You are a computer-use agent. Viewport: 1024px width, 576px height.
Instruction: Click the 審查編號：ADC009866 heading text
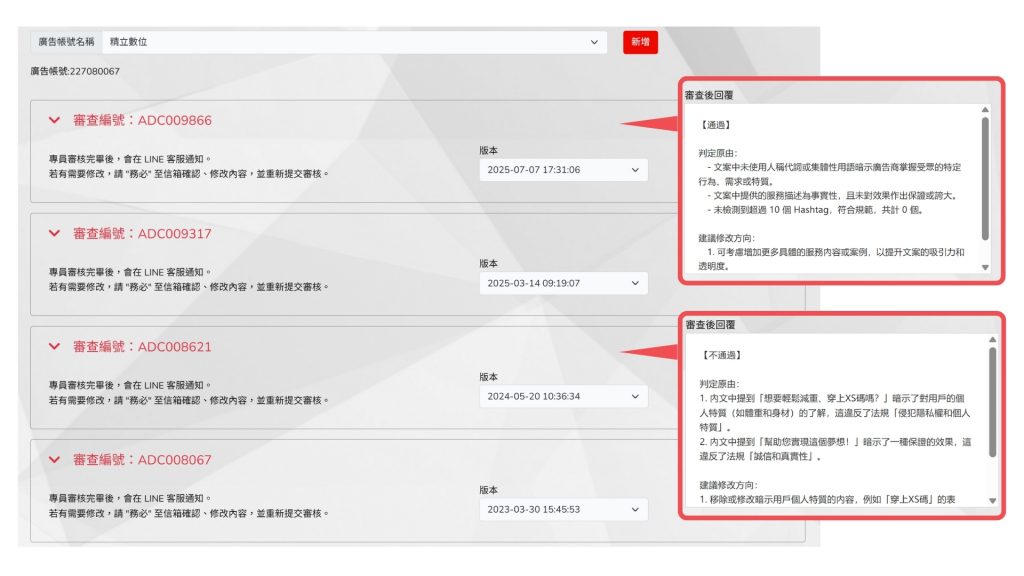click(142, 120)
